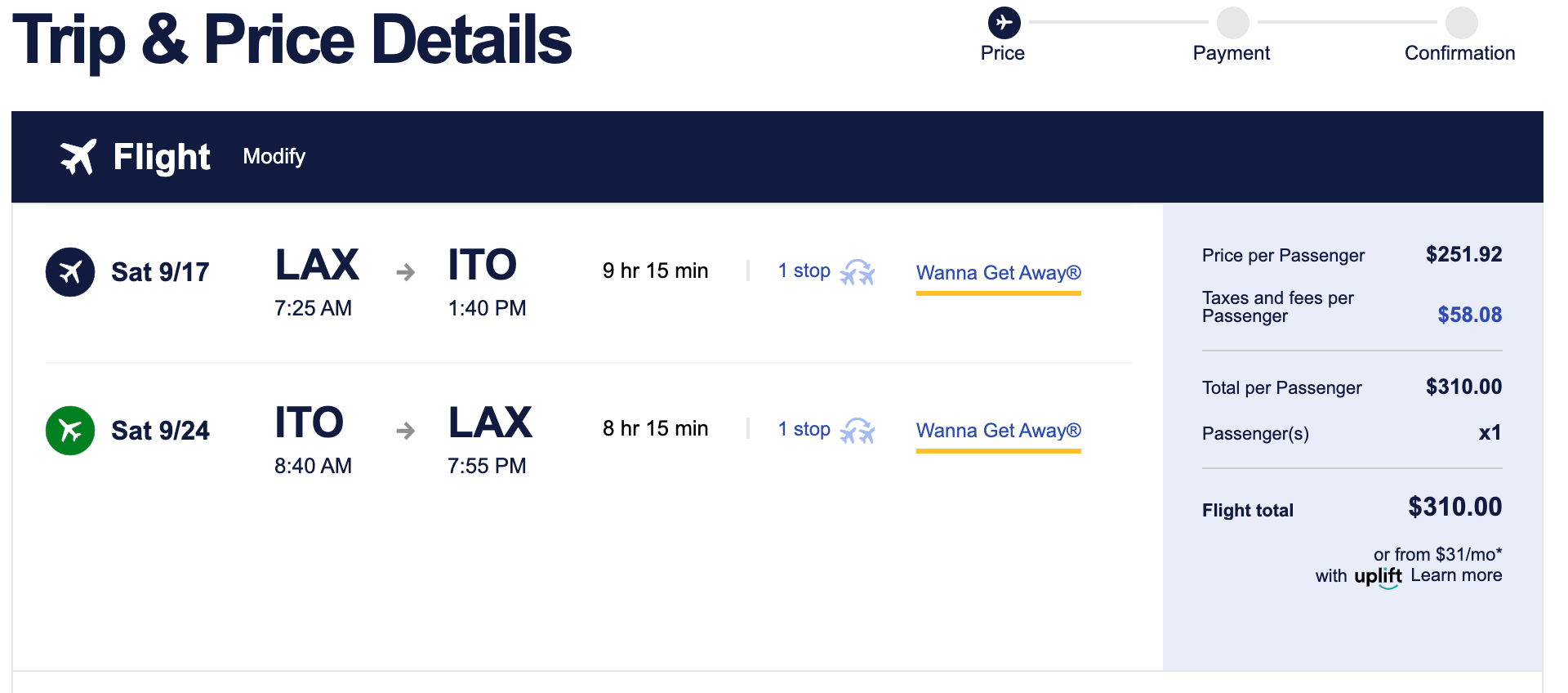Click the Confirmation step label
This screenshot has height=693, width=1568.
tap(1459, 54)
